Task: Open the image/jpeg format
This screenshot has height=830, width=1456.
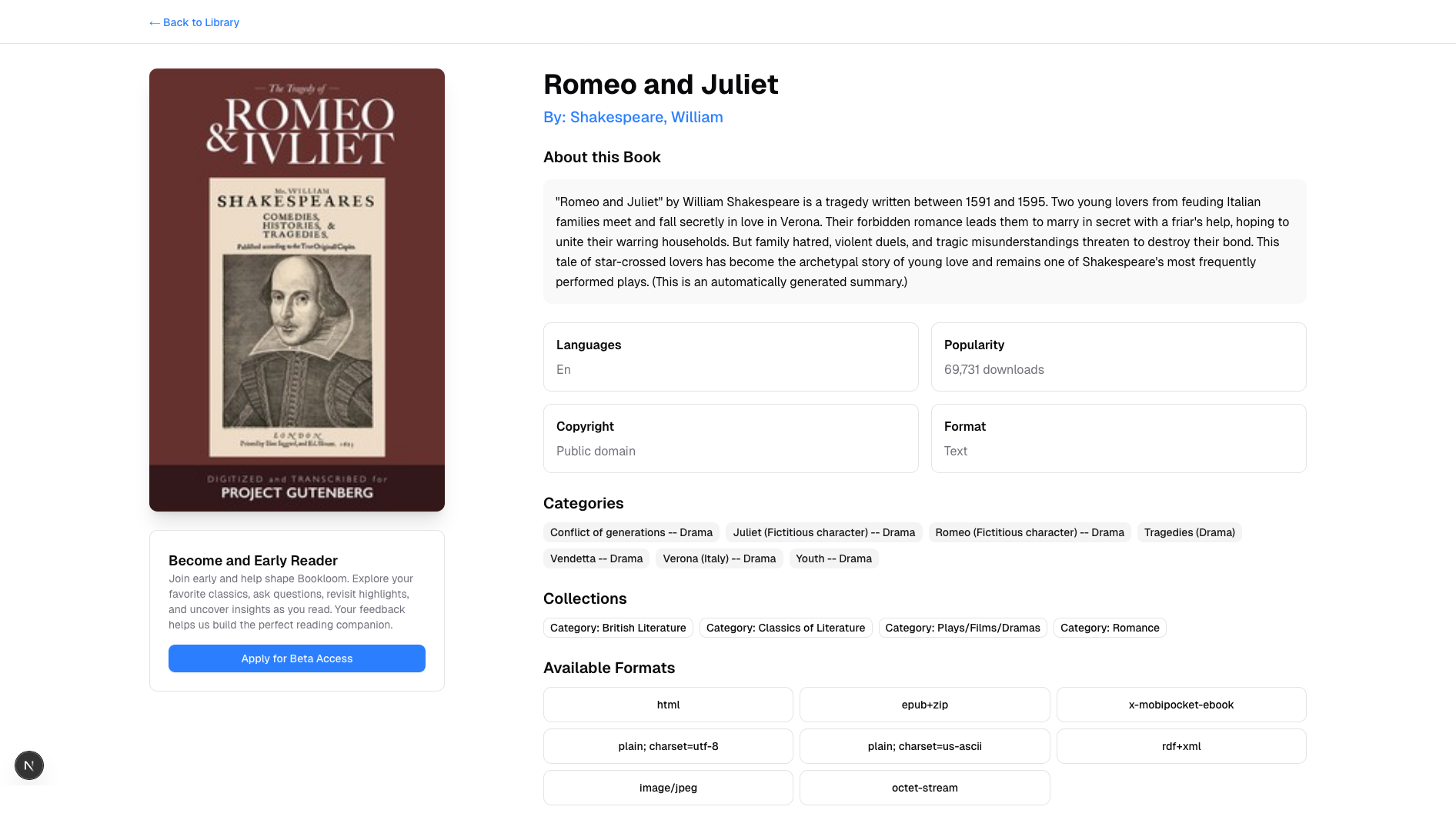Action: (668, 788)
